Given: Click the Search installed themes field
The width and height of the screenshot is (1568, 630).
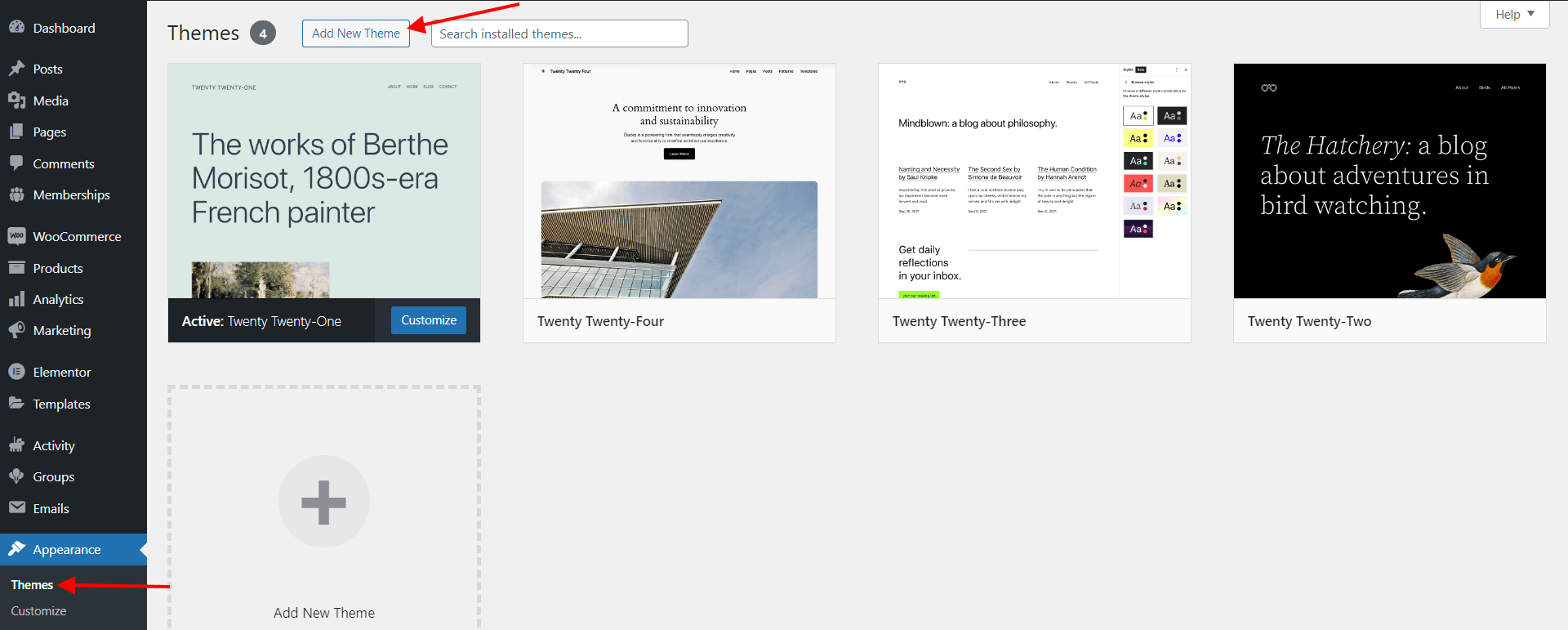Looking at the screenshot, I should [x=559, y=34].
